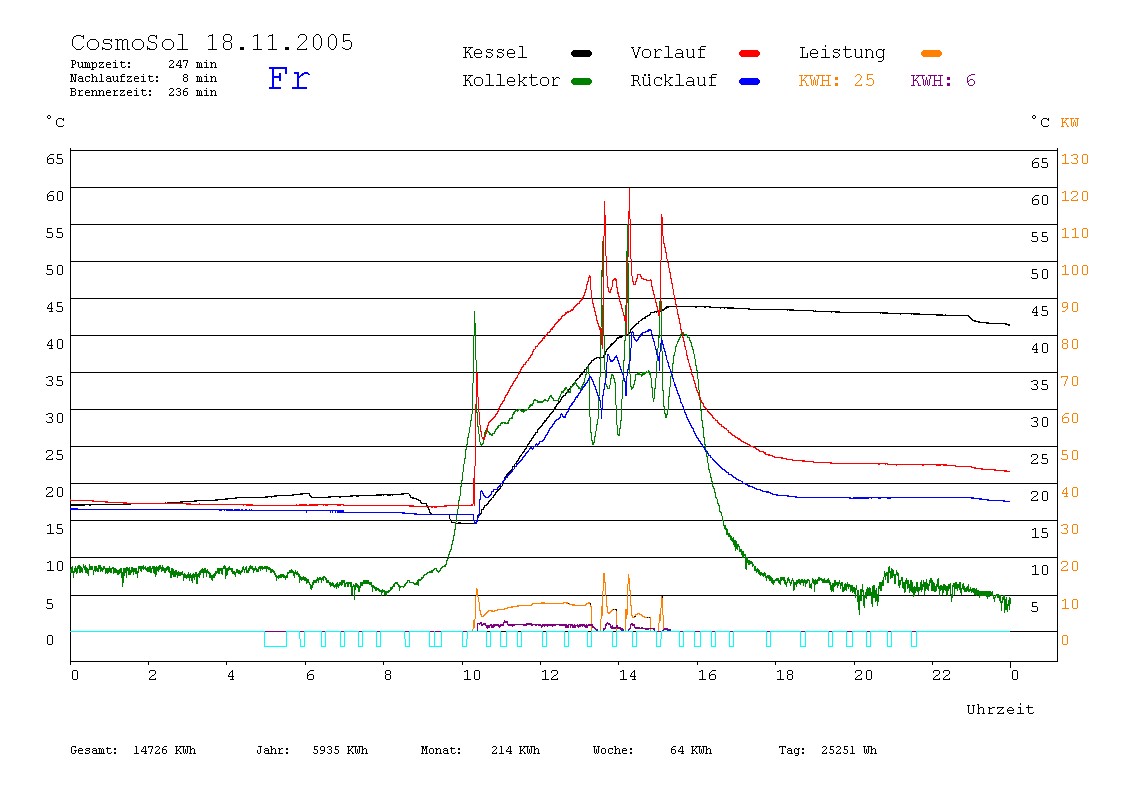Click the "Brennerzeit:" label
1148x812 pixels.
[111, 92]
